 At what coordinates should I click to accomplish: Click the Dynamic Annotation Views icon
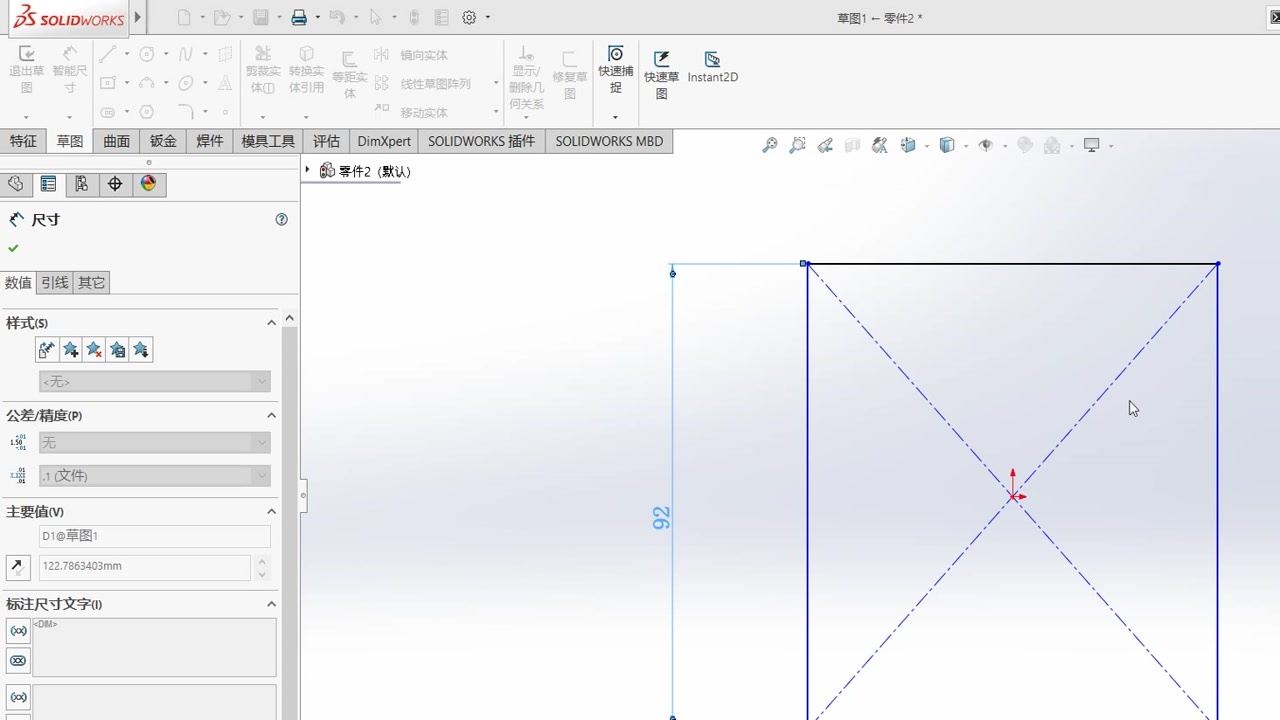tap(880, 146)
